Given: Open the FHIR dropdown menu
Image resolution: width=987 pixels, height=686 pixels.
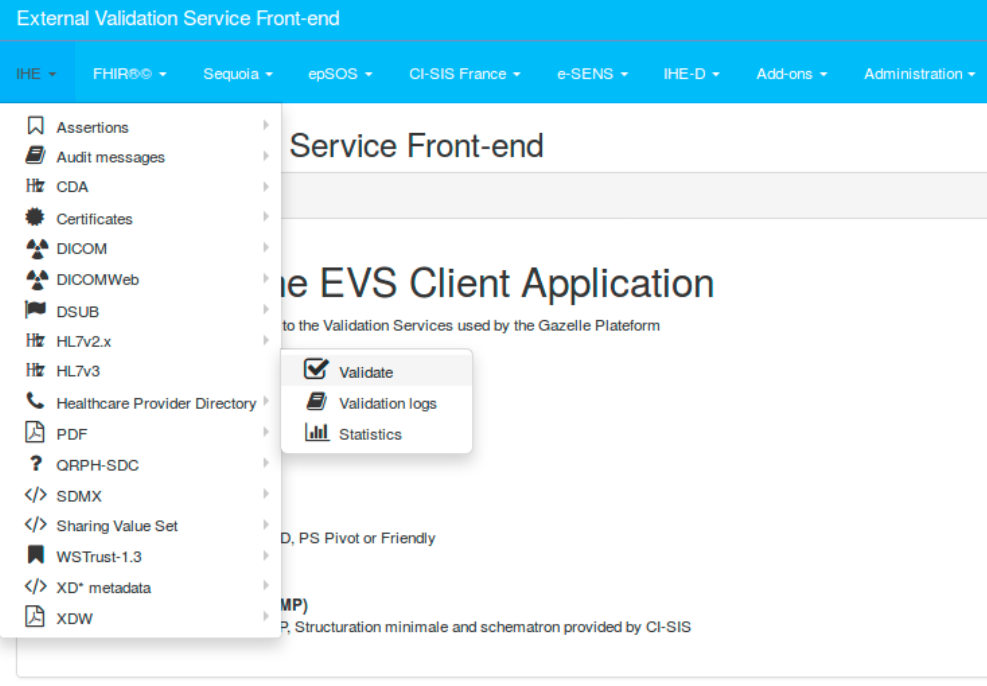Looking at the screenshot, I should point(129,74).
